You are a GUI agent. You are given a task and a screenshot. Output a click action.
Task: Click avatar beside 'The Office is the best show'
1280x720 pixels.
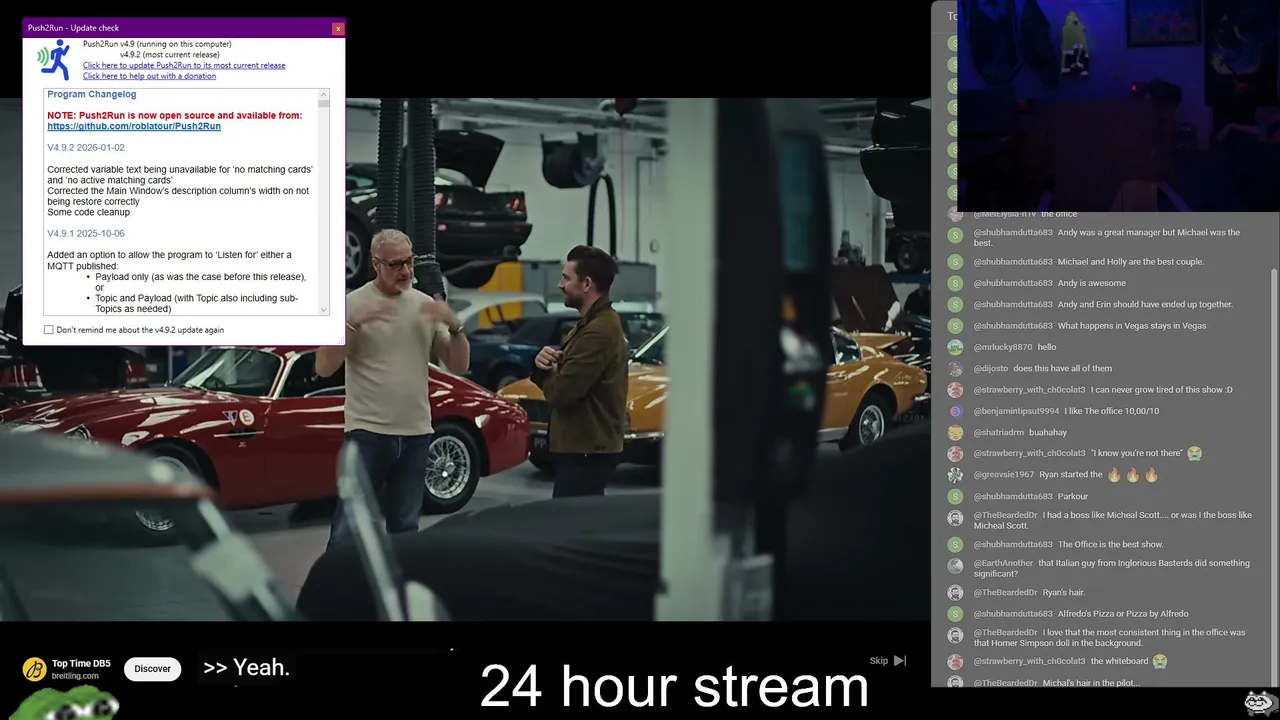click(955, 545)
